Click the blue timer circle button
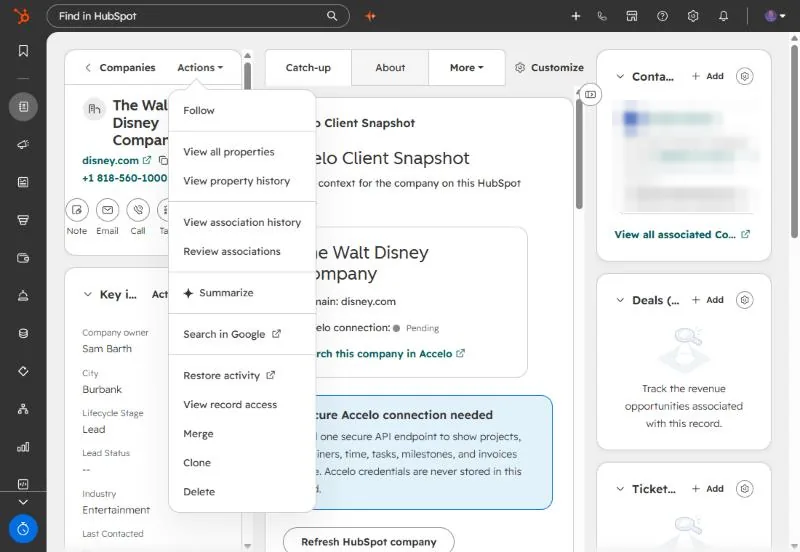The image size is (800, 552). pos(23,529)
